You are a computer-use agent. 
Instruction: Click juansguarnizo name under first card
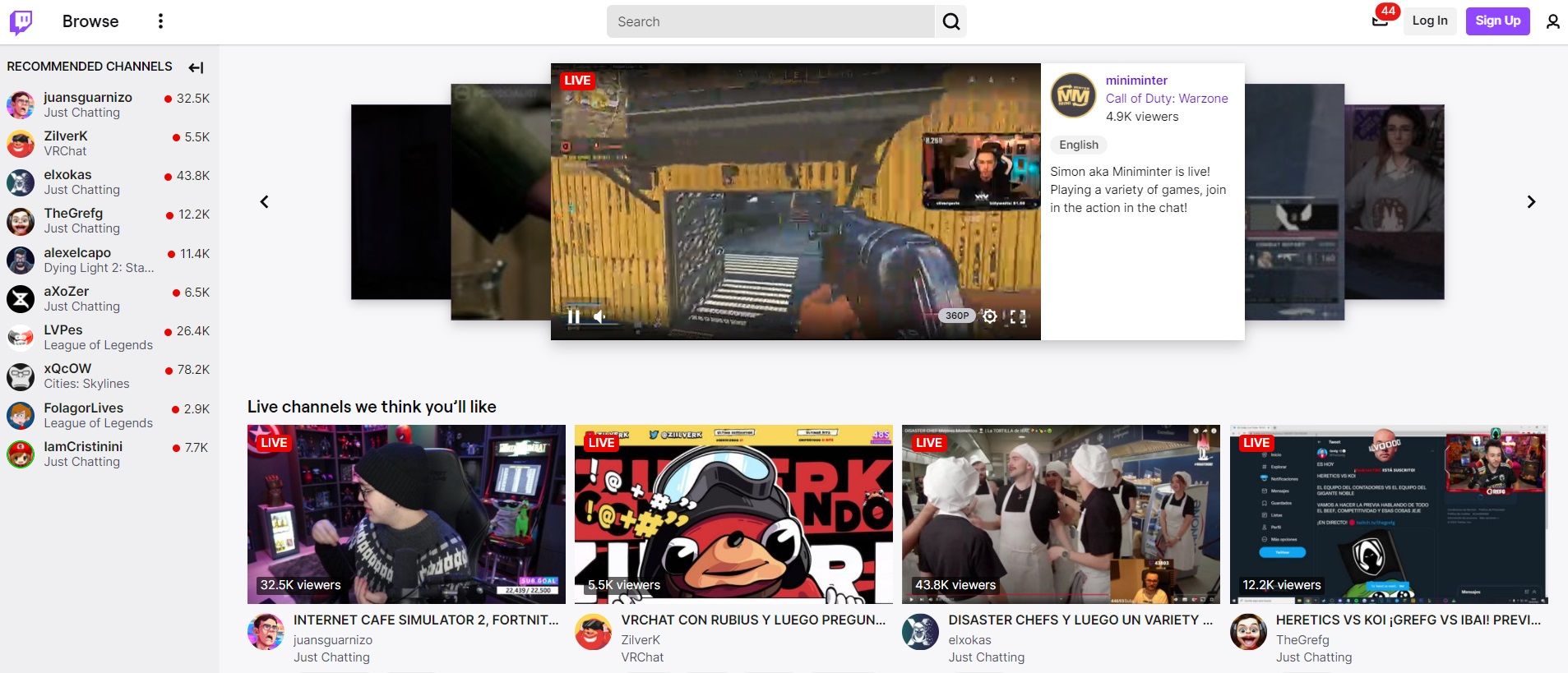tap(333, 640)
